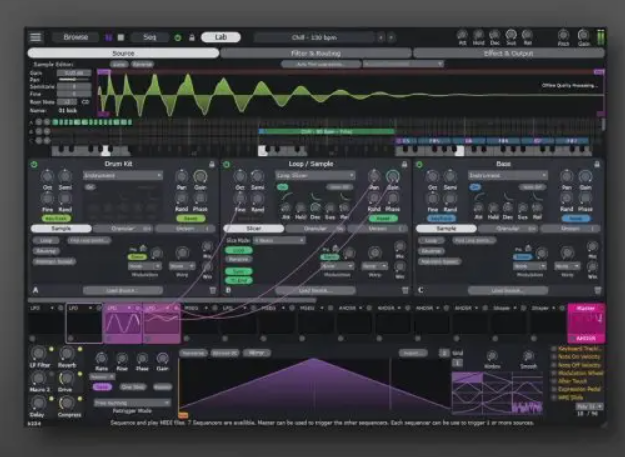Viewport: 625px width, 457px height.
Task: Delete source A with its trash icon
Action: pos(209,290)
